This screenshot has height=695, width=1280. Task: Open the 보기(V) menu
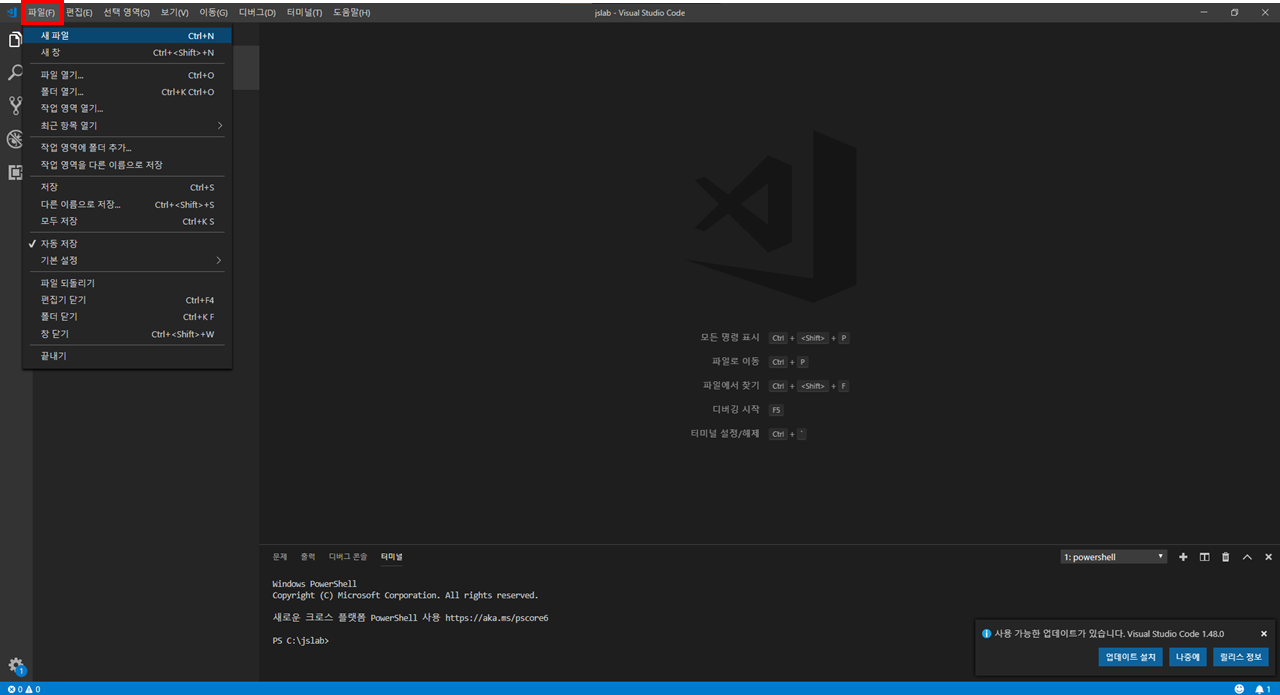point(175,12)
